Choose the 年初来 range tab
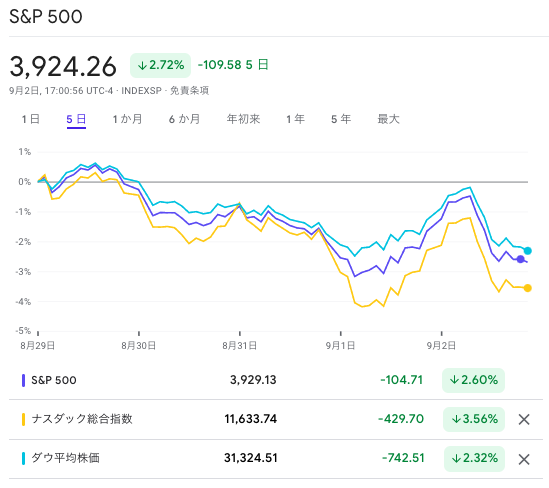The height and width of the screenshot is (488, 549). click(x=243, y=119)
